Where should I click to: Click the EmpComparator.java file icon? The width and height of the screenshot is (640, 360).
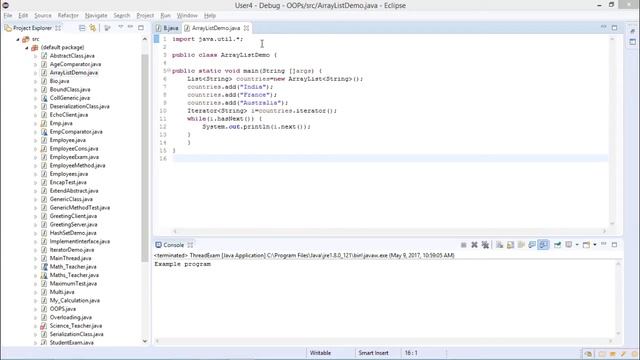coord(44,132)
